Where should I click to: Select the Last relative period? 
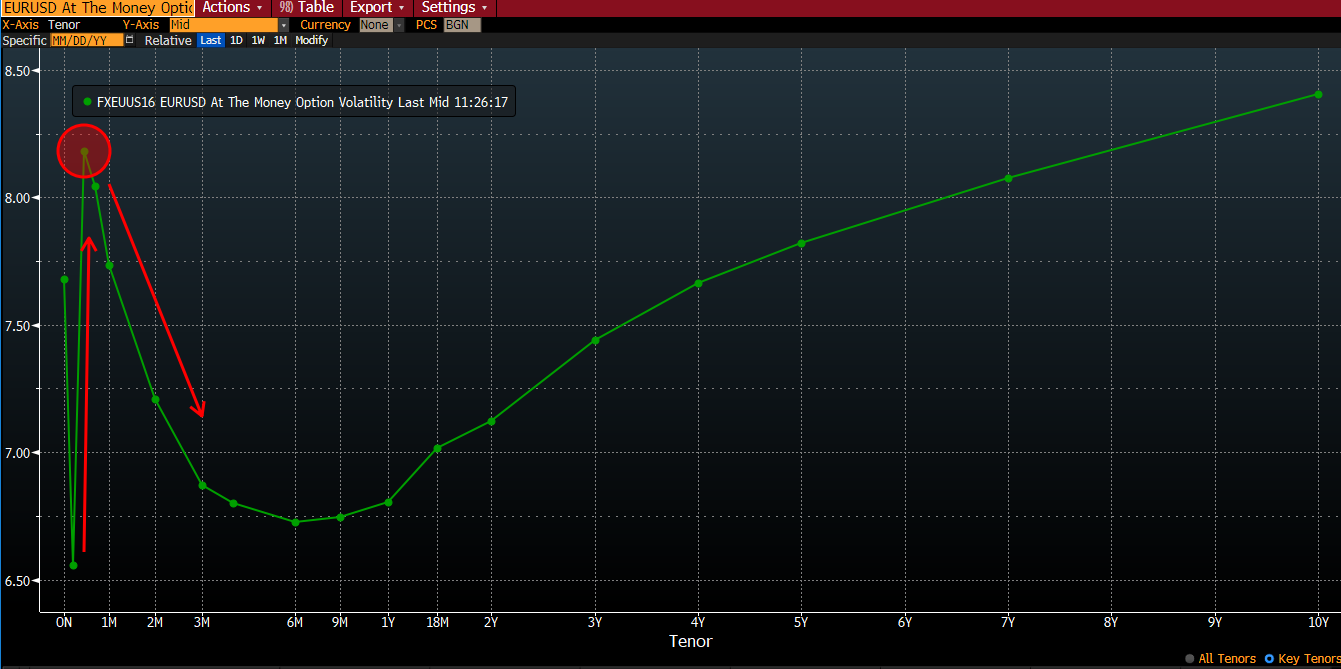tap(211, 40)
